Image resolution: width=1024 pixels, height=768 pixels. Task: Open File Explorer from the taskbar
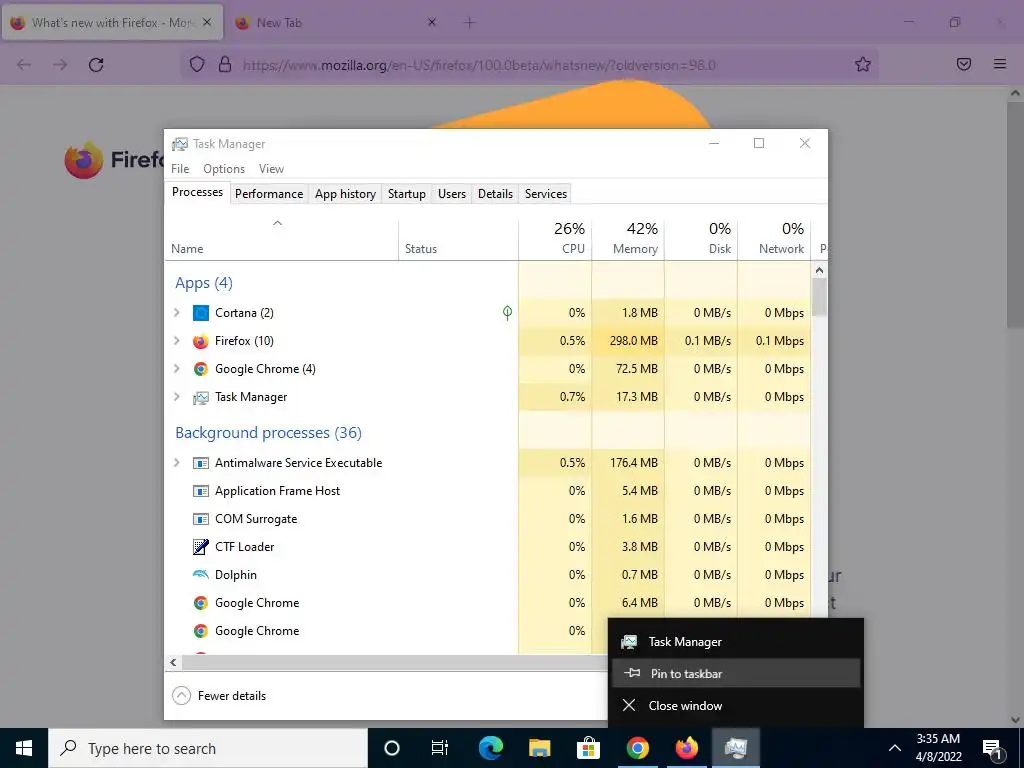pos(539,748)
